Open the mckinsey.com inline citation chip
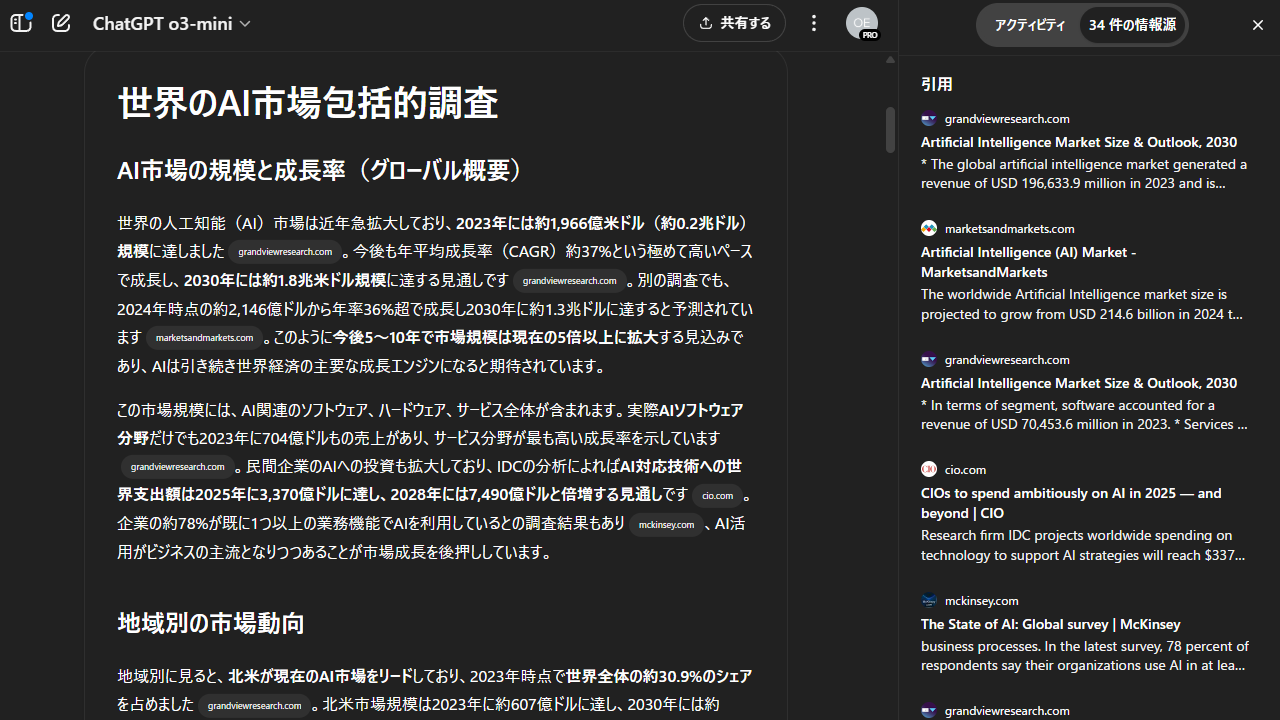 [666, 524]
